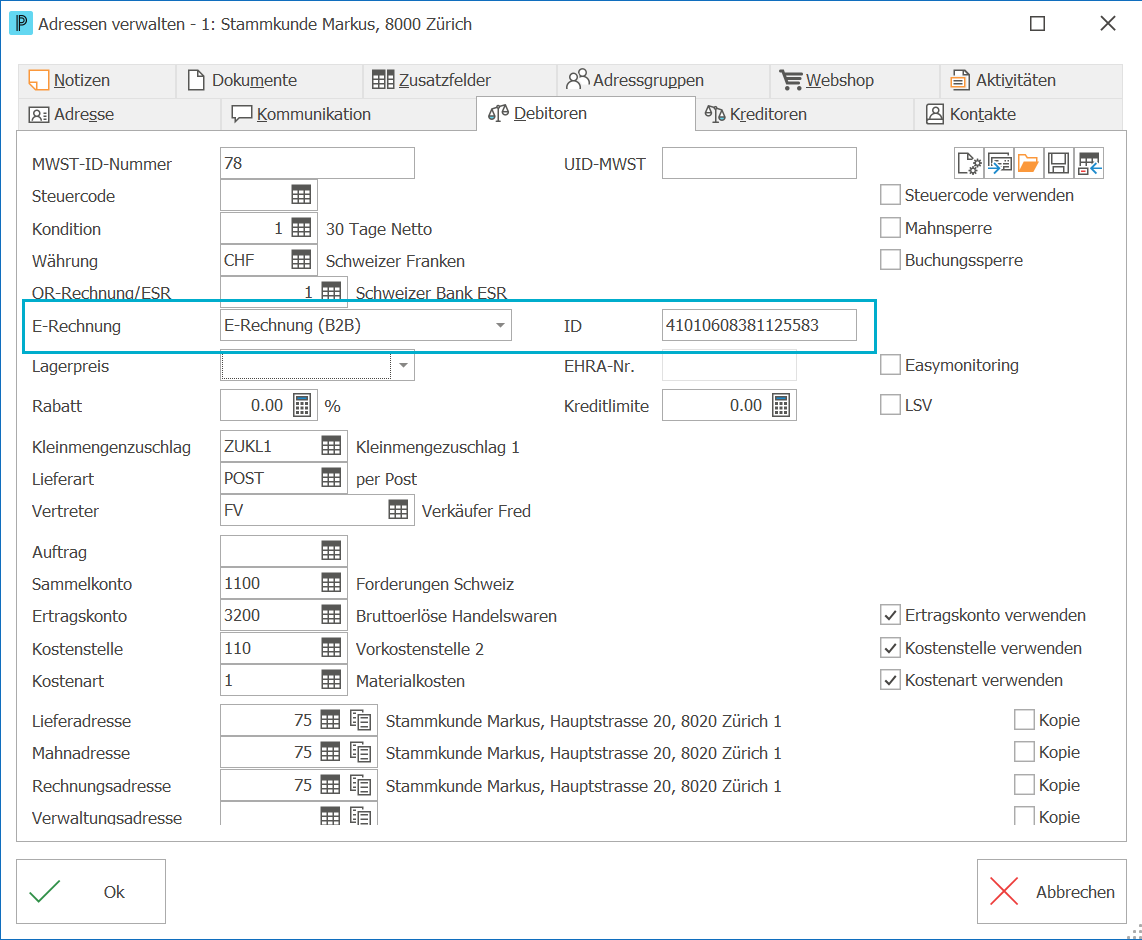The width and height of the screenshot is (1142, 940).
Task: Click the Lieferadresse address details icon
Action: tap(361, 720)
